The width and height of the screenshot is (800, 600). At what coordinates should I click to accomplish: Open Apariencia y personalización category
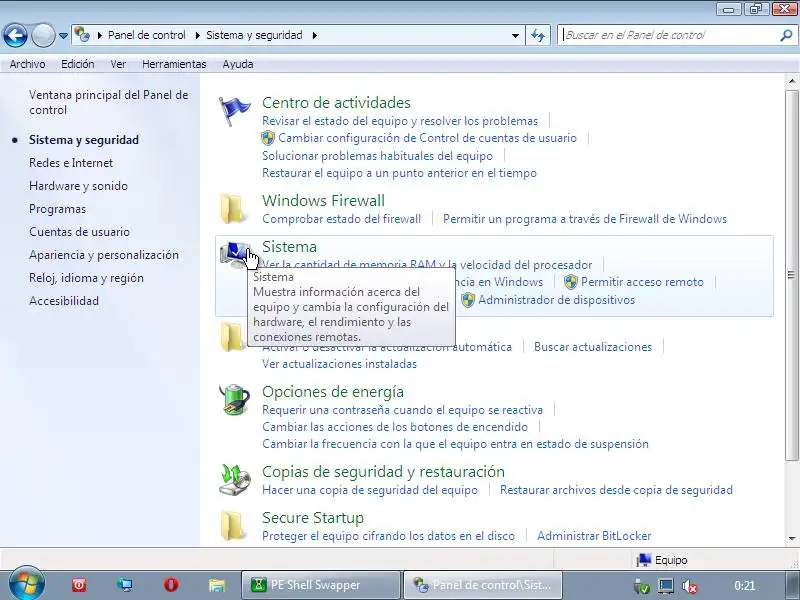coord(104,255)
